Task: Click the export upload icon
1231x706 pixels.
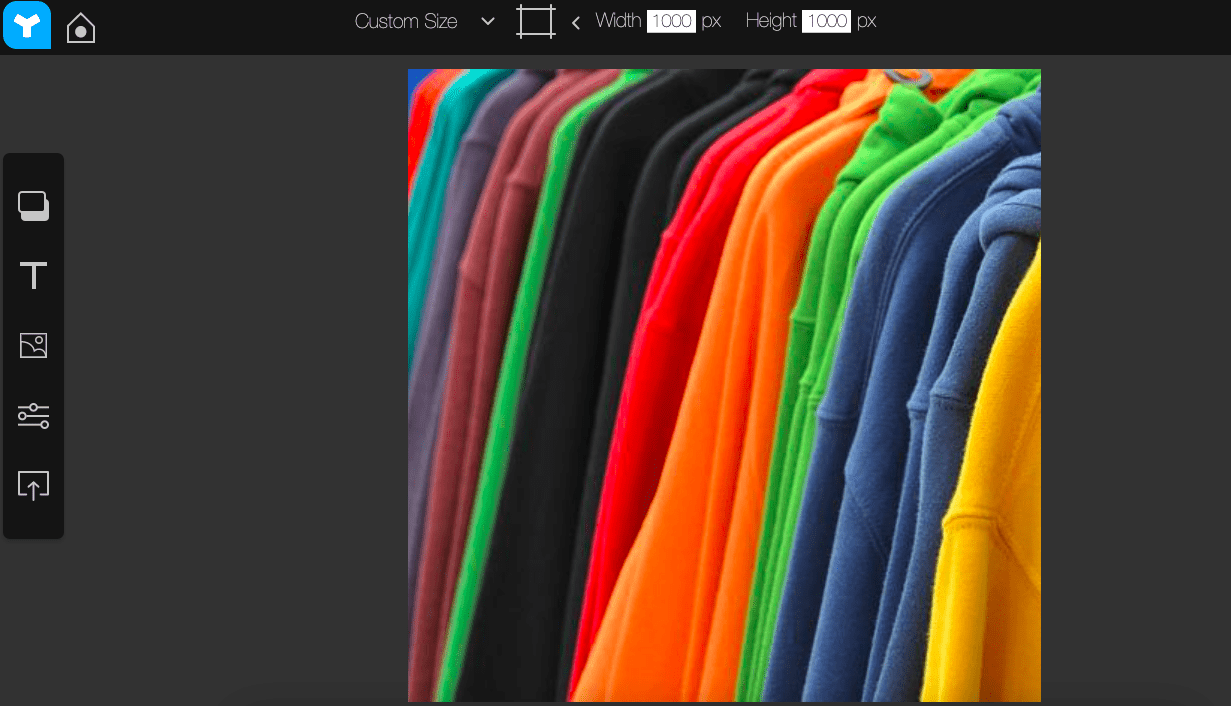Action: [x=34, y=486]
